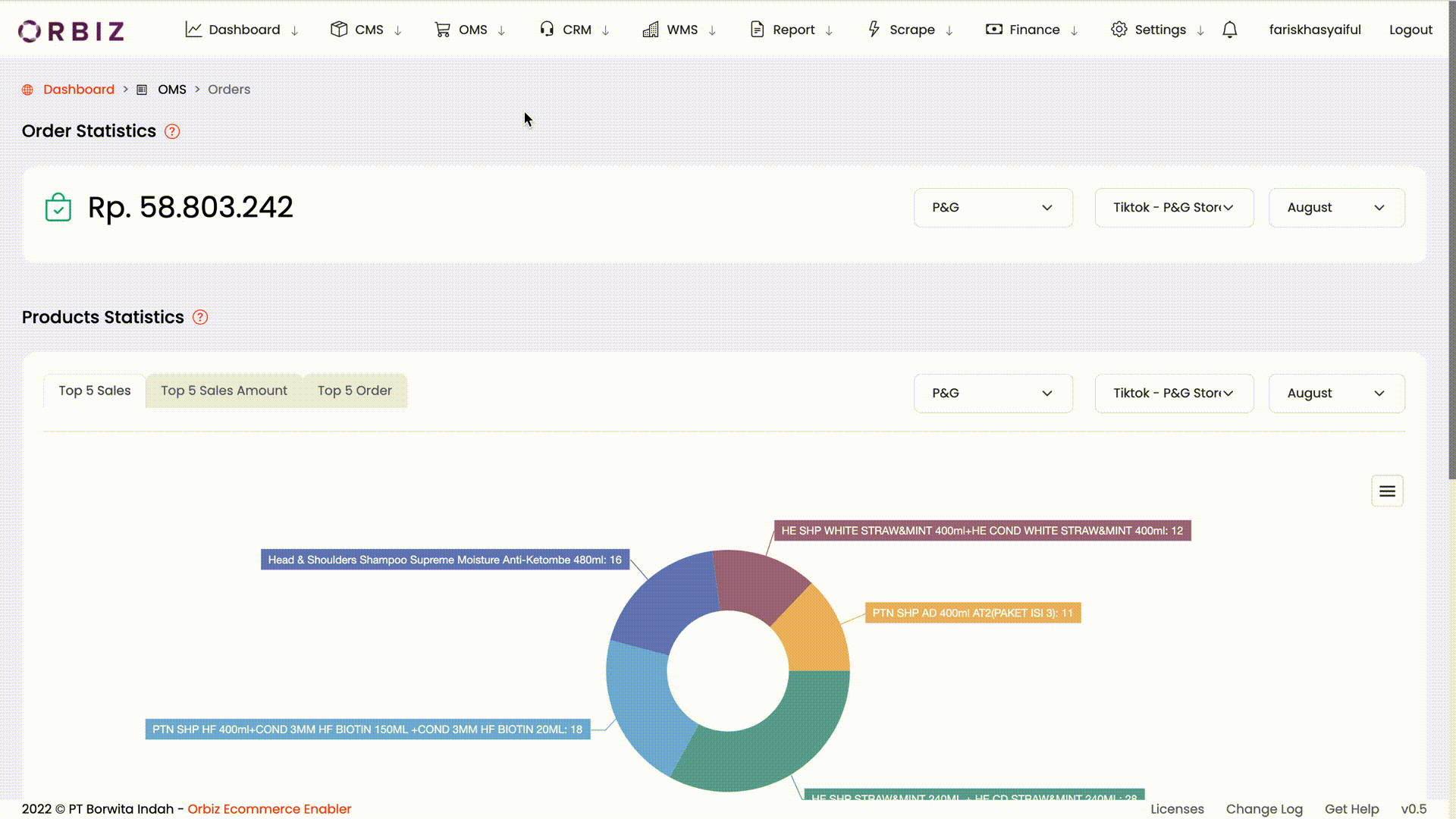Click the Products Statistics help icon

[x=200, y=317]
